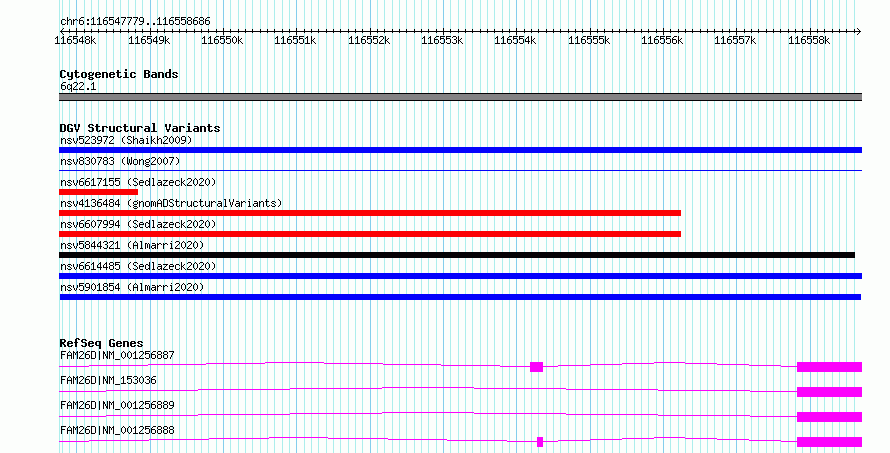The image size is (890, 453).
Task: Click the 116548k ruler tick label
Action: (75, 40)
